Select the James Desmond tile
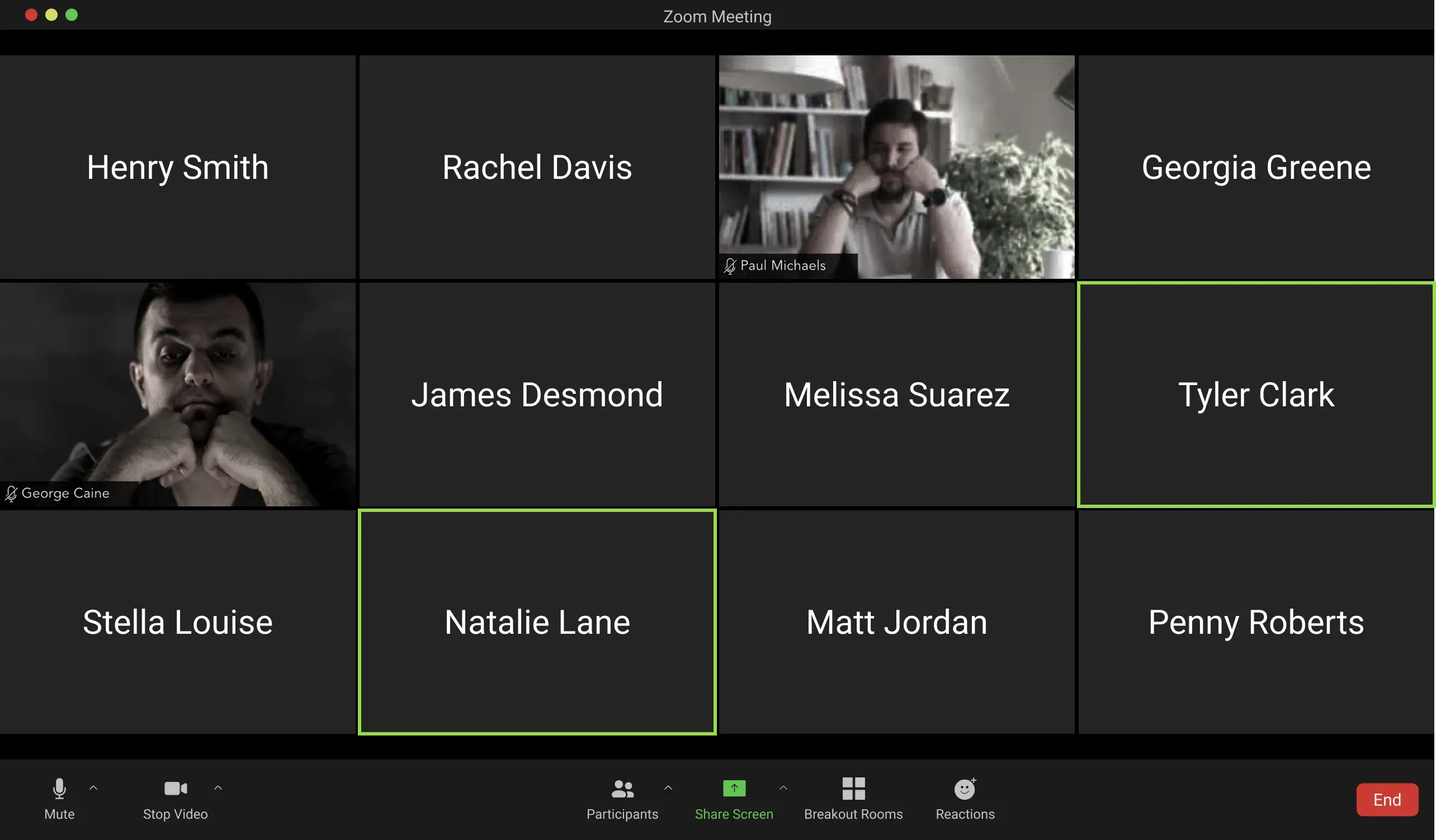This screenshot has height=840, width=1436. [537, 394]
